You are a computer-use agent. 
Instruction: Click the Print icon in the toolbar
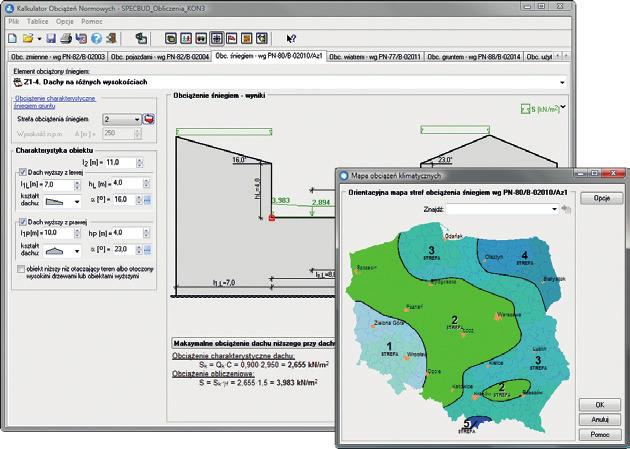point(66,39)
